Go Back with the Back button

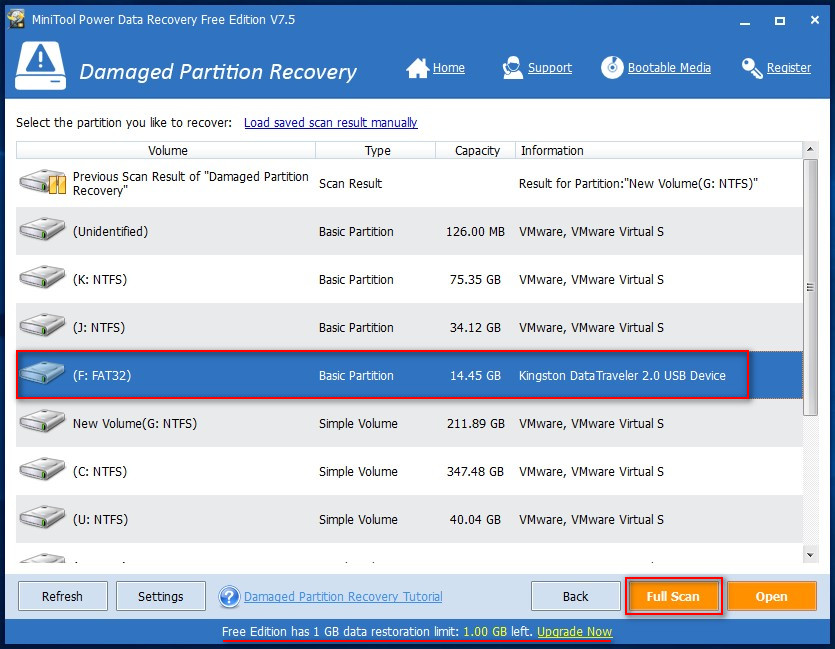click(x=575, y=596)
